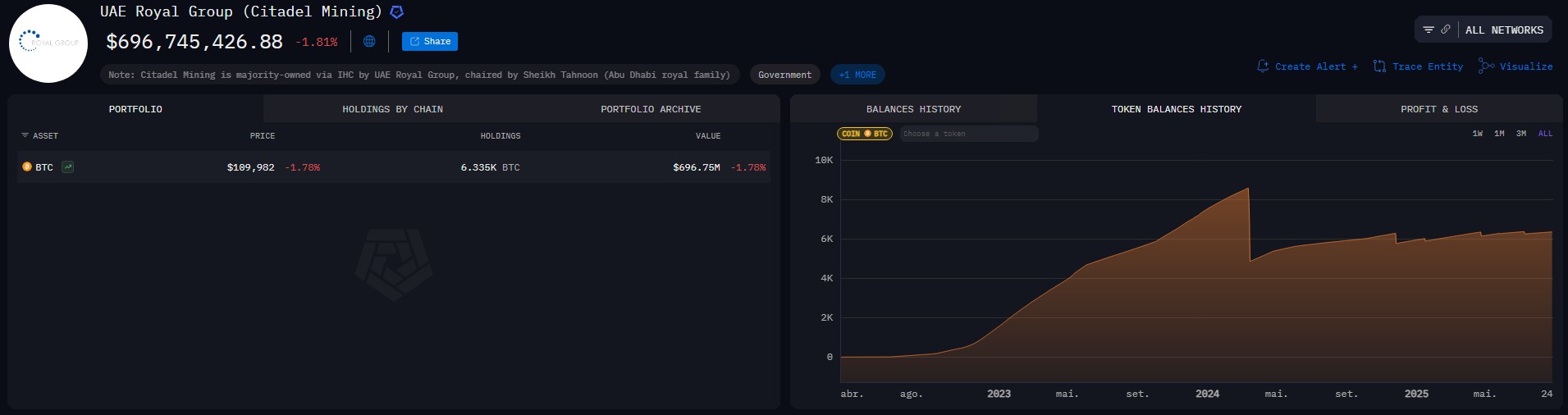Viewport: 1568px width, 415px height.
Task: Click the orange Bitcoin coin icon in BTC row
Action: click(x=27, y=166)
